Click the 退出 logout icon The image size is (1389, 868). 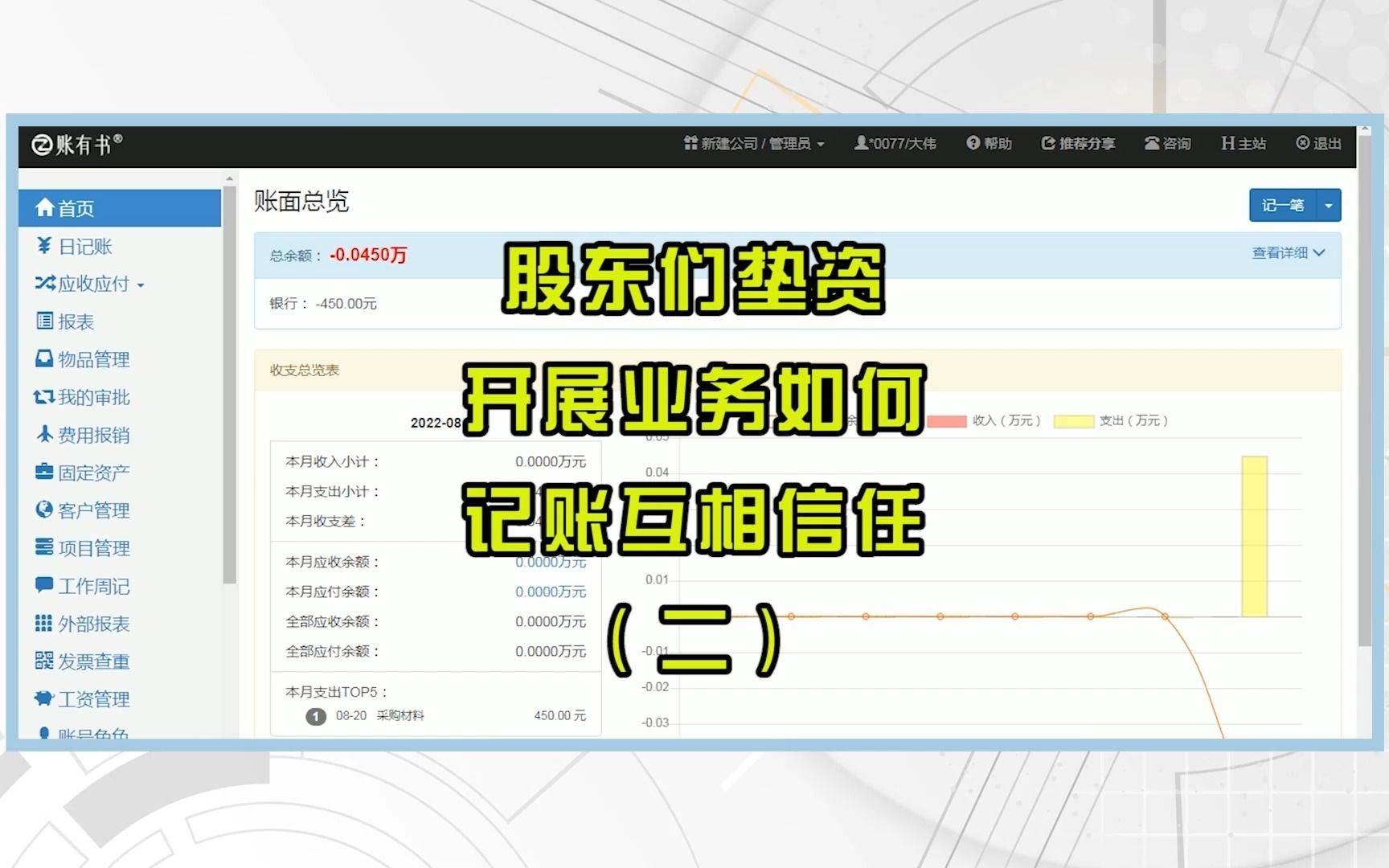[x=1302, y=143]
